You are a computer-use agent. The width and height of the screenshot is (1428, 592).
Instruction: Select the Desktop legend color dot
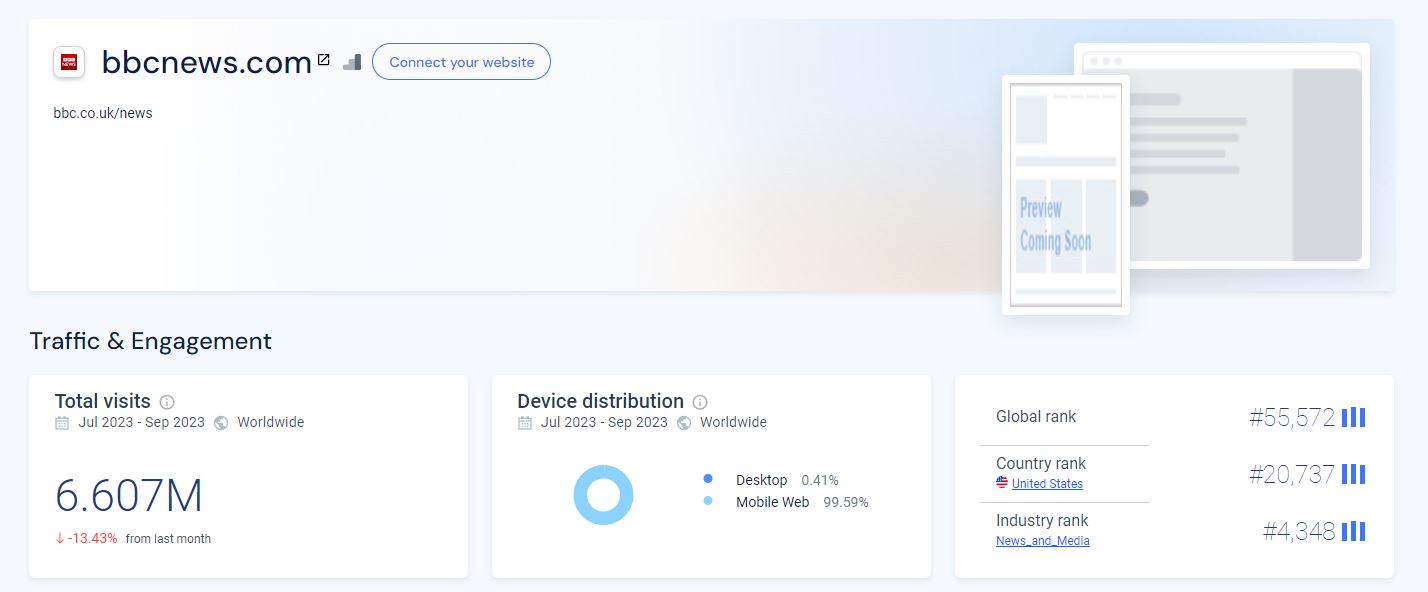coord(708,479)
